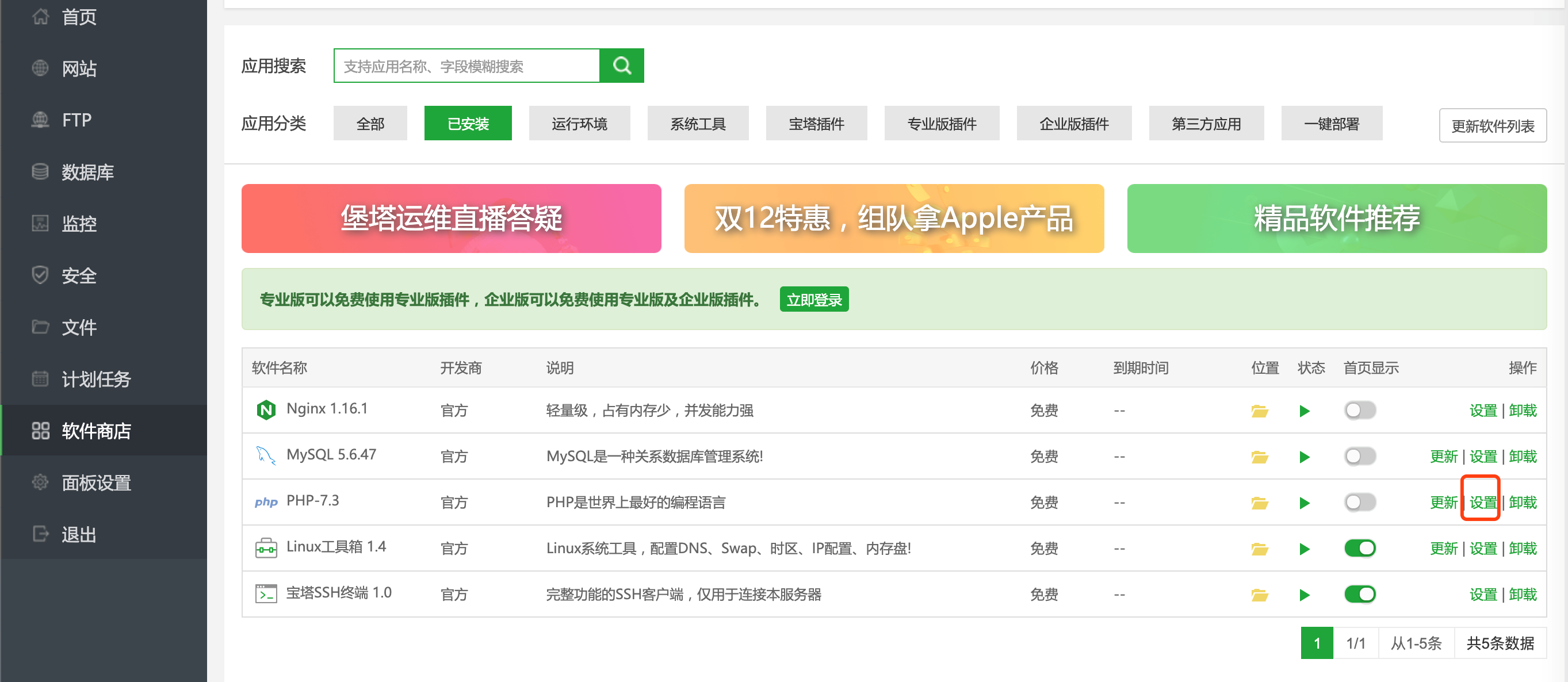The width and height of the screenshot is (1568, 682).
Task: Open the folder location of 宝塔SSH终端 1.0
Action: (1259, 595)
